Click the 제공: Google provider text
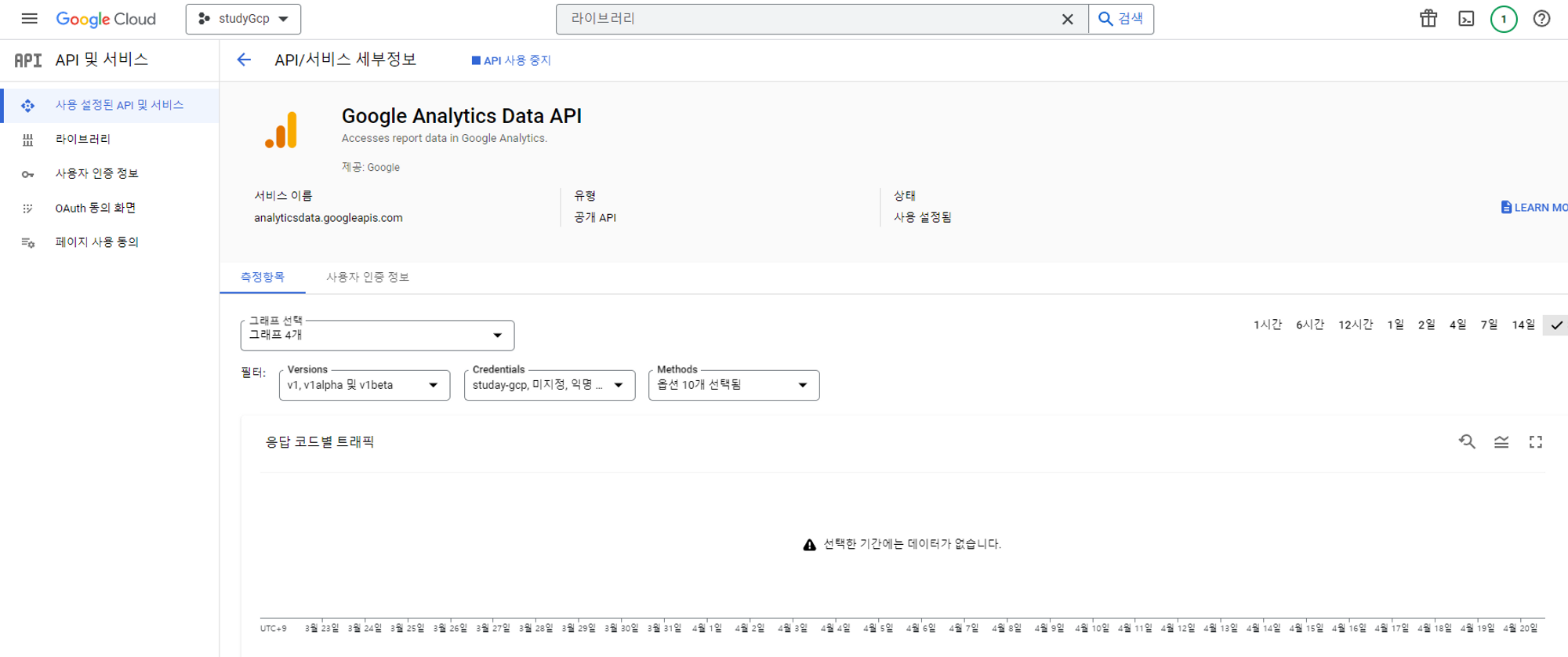 click(x=371, y=167)
